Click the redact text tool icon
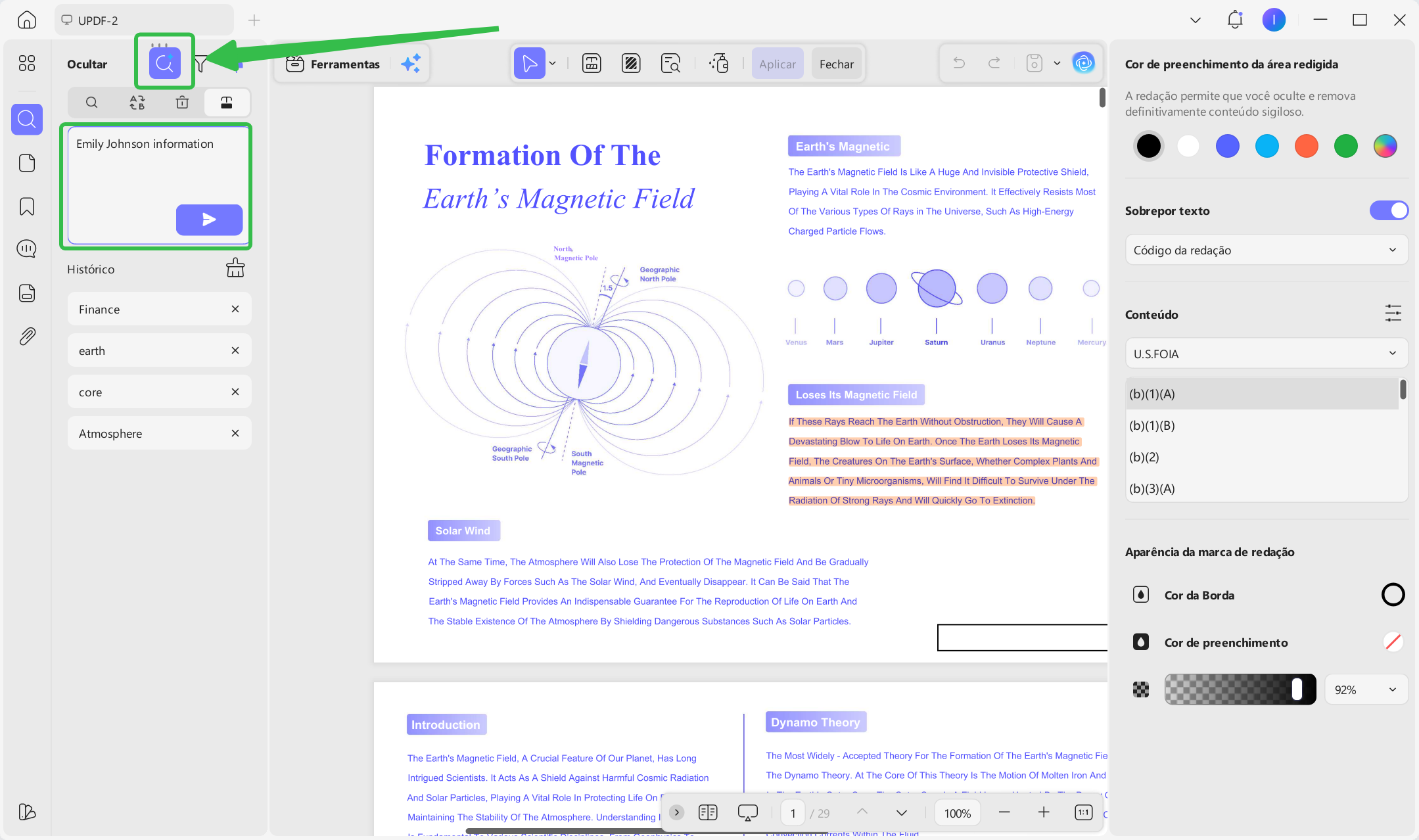 pos(592,64)
